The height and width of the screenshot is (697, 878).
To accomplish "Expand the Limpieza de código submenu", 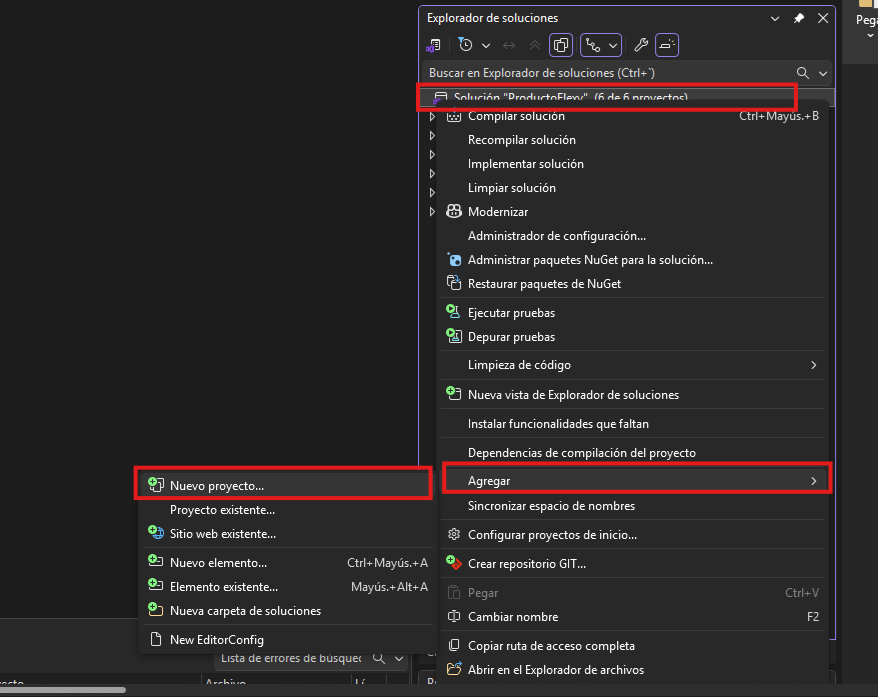I will 633,365.
